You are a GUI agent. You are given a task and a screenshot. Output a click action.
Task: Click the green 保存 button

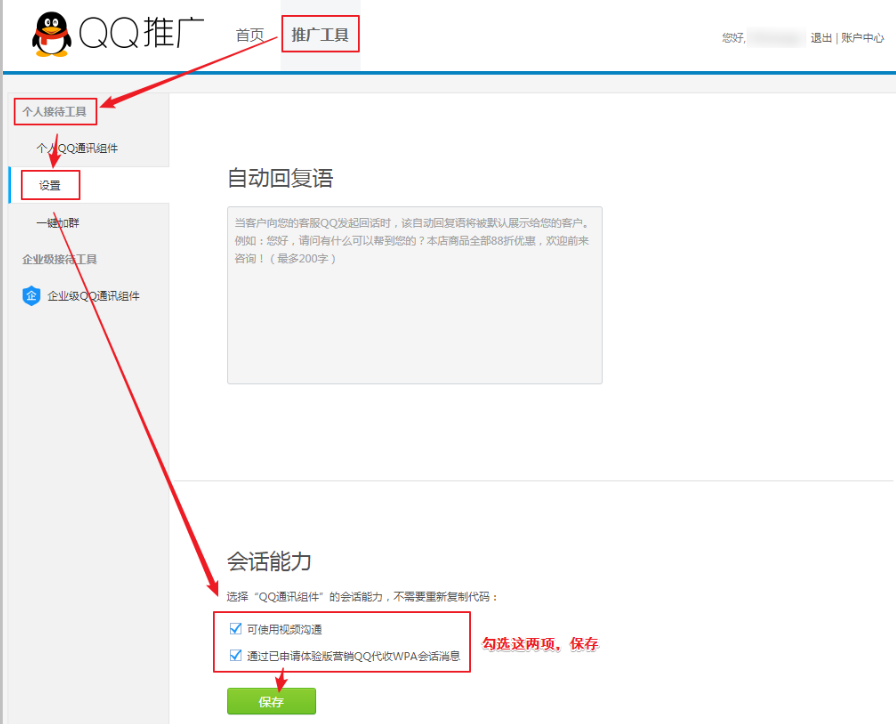click(x=271, y=701)
